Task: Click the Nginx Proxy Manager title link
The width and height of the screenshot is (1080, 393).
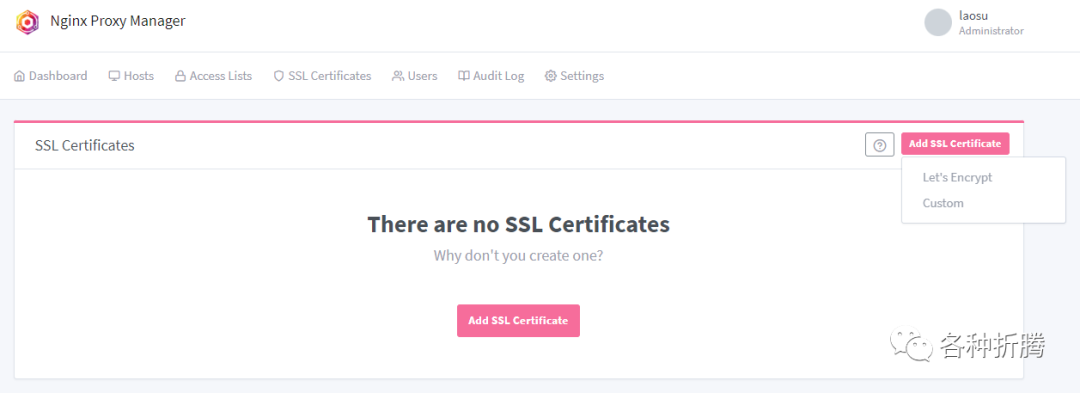Action: 118,21
